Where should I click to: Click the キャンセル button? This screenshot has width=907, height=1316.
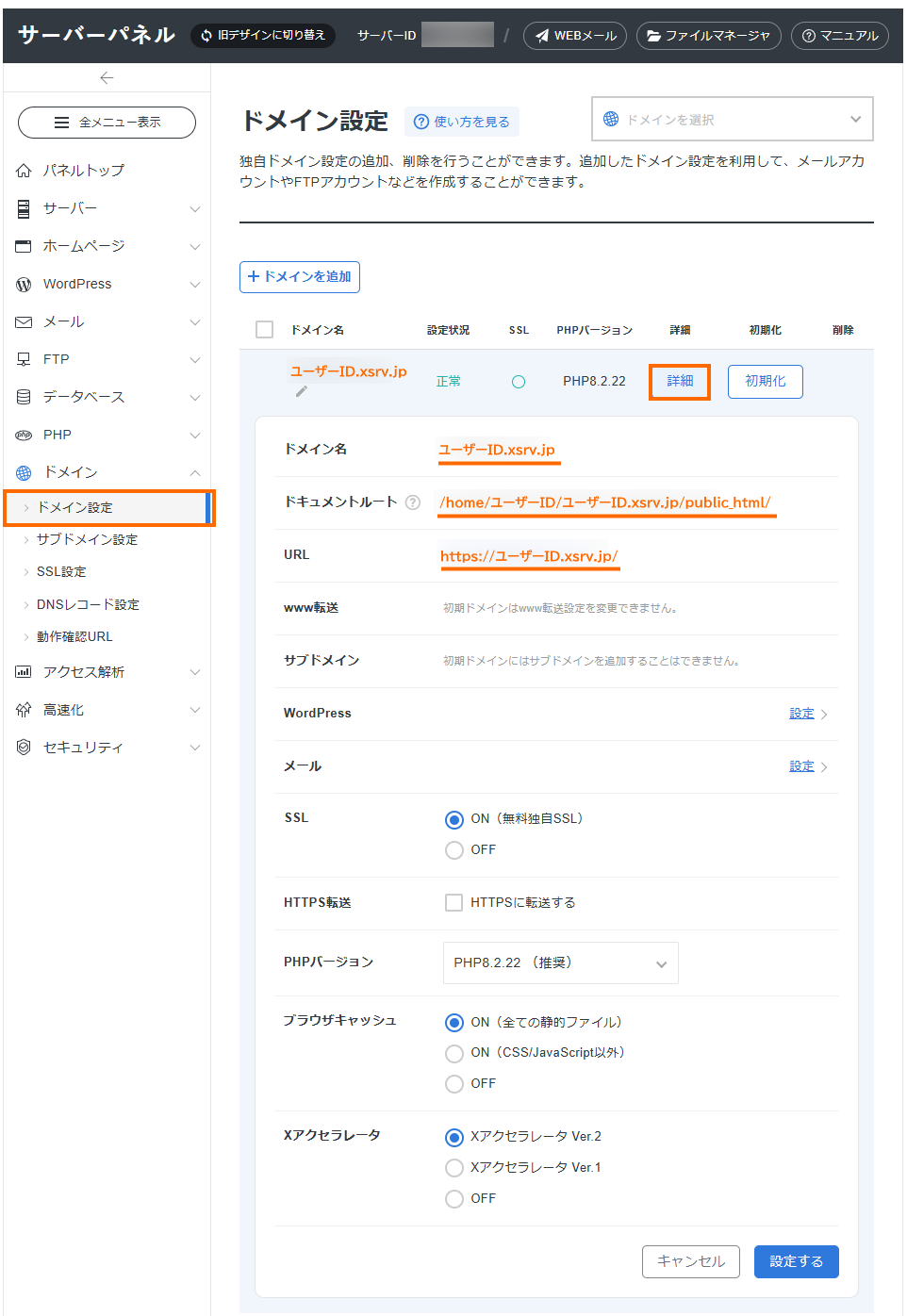[691, 1261]
